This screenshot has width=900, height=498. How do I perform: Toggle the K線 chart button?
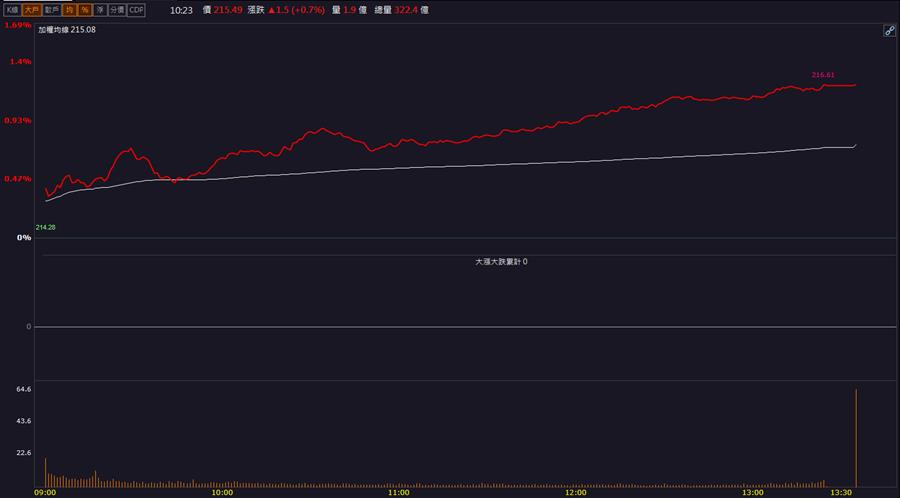tap(12, 10)
